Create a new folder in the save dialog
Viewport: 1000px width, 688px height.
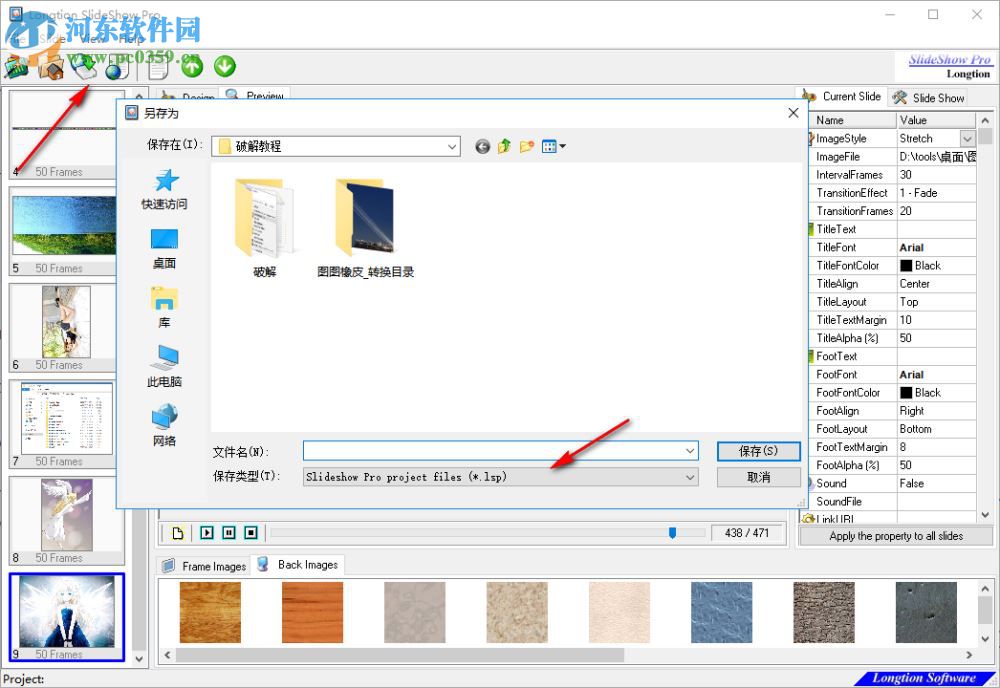(526, 145)
